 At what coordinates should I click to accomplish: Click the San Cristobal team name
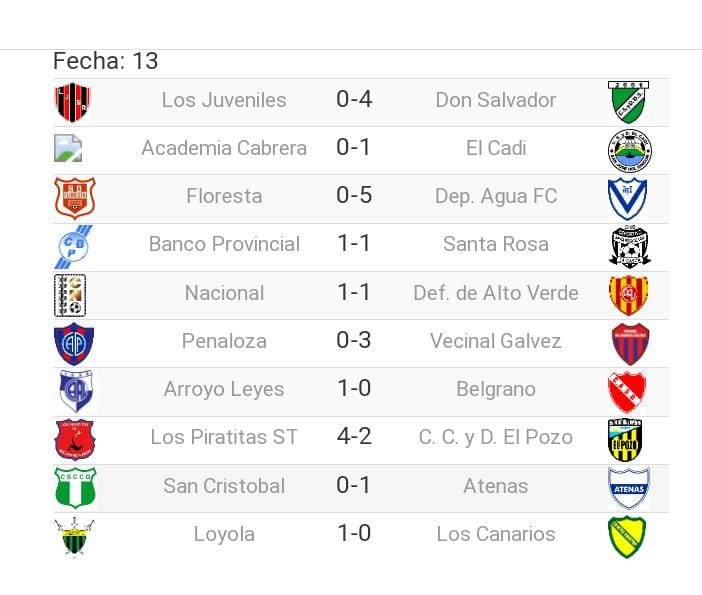[x=224, y=486]
